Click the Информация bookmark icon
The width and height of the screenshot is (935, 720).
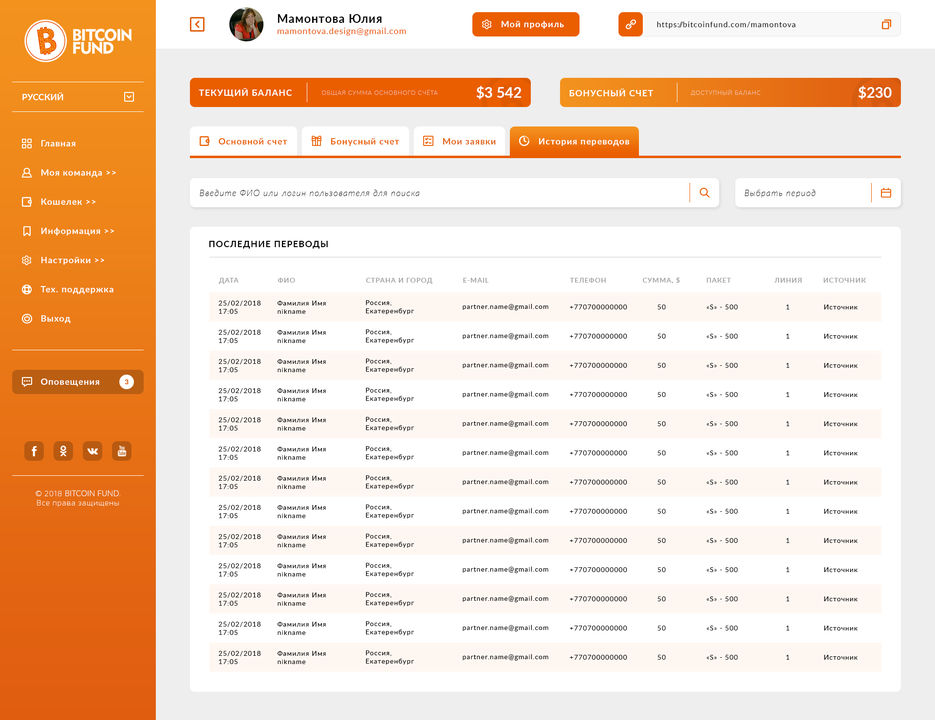[x=27, y=231]
